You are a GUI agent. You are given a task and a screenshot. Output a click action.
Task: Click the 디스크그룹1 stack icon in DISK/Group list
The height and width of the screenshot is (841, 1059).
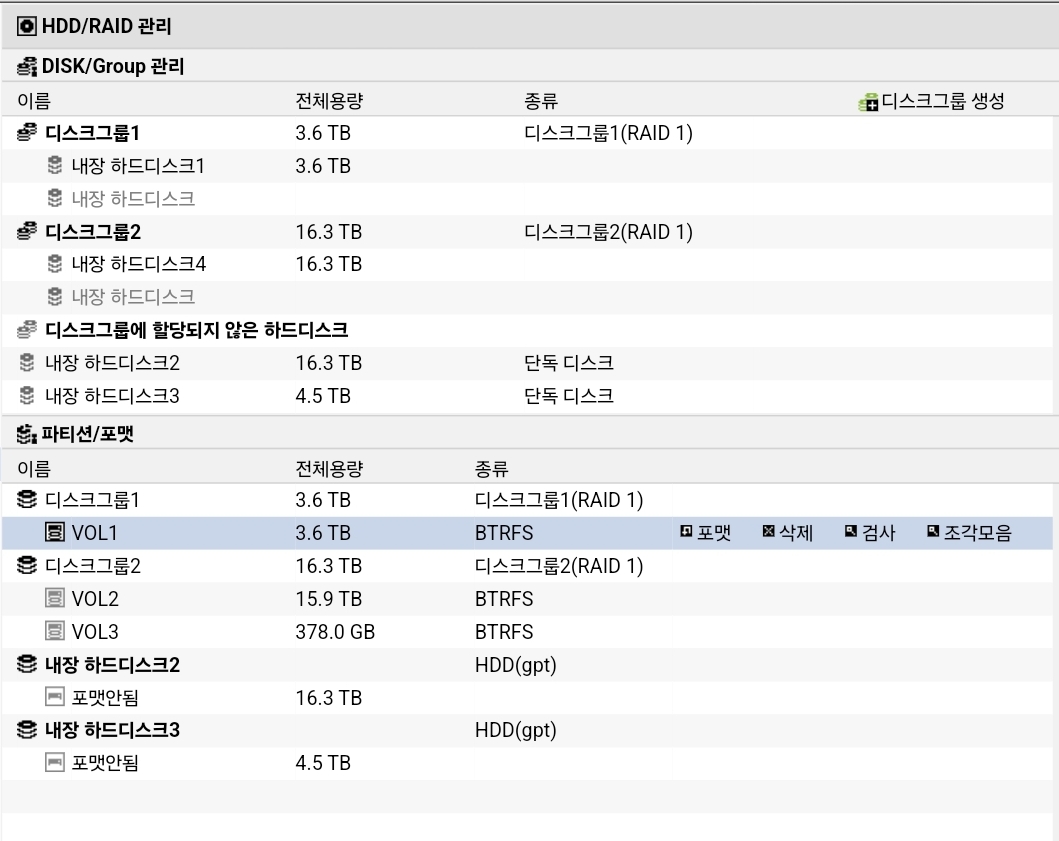pos(26,132)
